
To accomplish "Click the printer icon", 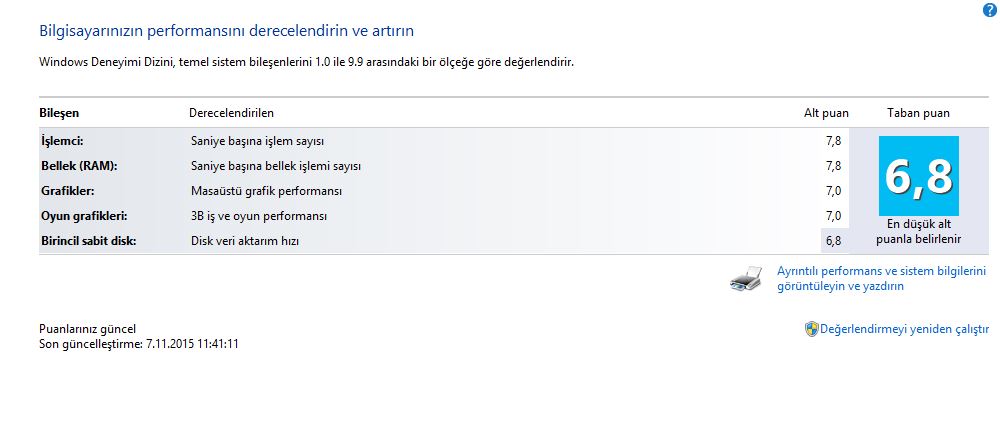I will [746, 280].
